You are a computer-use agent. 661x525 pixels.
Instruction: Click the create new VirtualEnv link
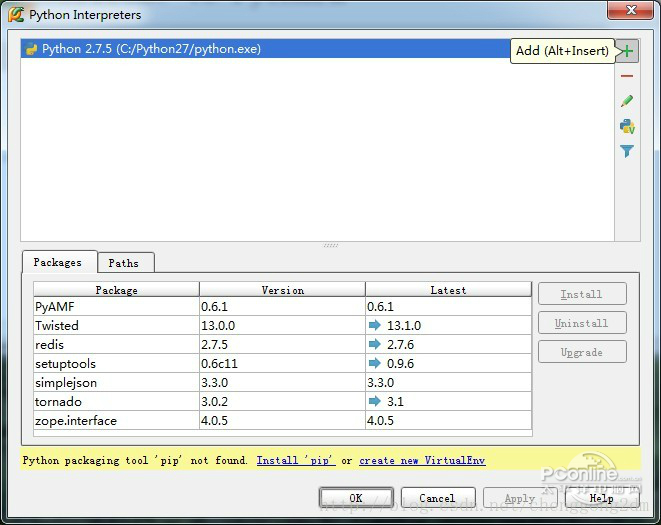coord(422,460)
